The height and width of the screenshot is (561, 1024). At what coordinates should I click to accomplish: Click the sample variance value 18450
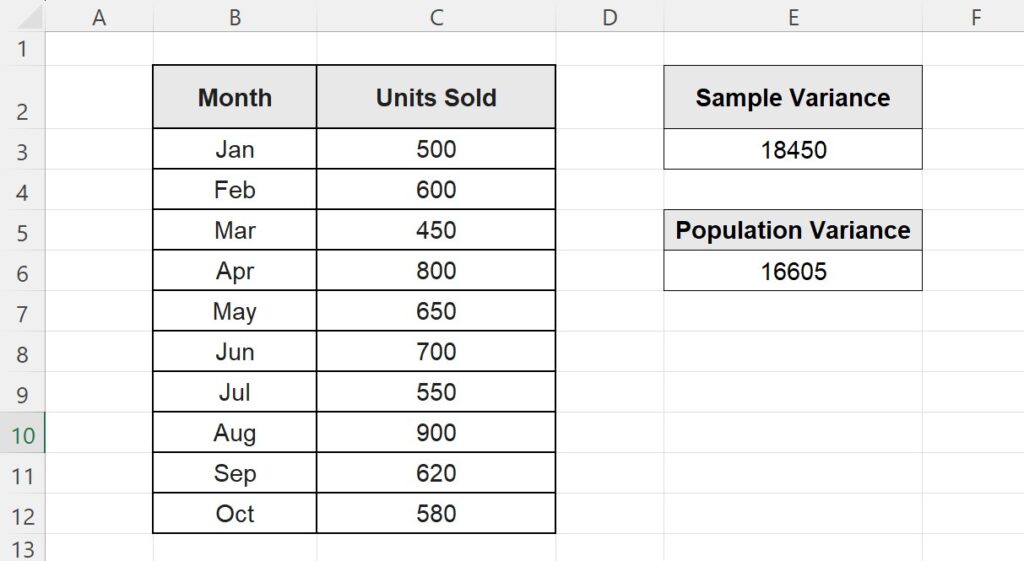click(x=793, y=150)
